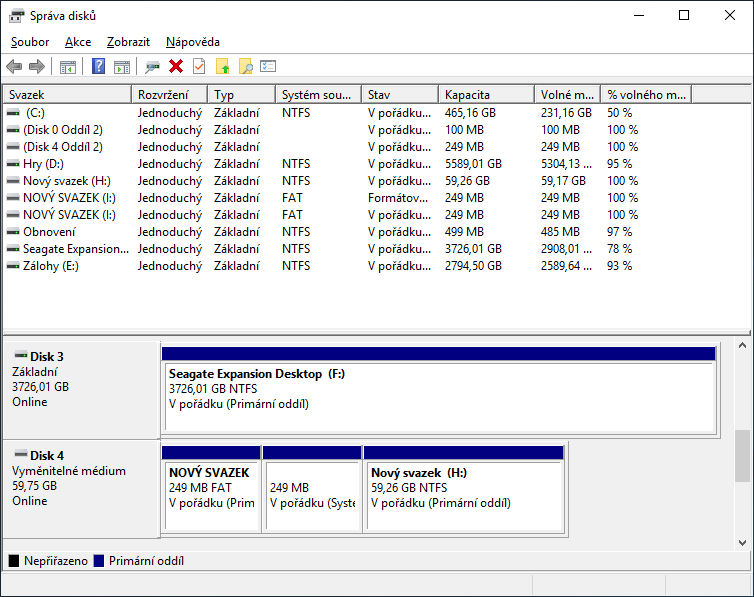Viewport: 754px width, 597px height.
Task: Open the Akce menu
Action: click(x=78, y=42)
